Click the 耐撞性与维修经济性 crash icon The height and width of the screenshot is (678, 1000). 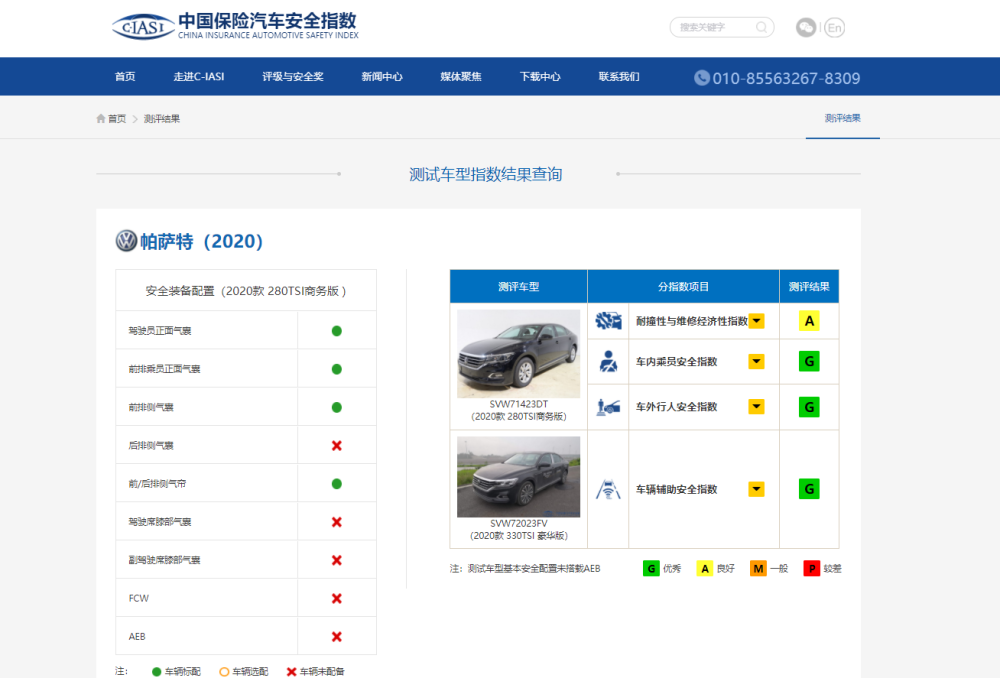click(608, 321)
